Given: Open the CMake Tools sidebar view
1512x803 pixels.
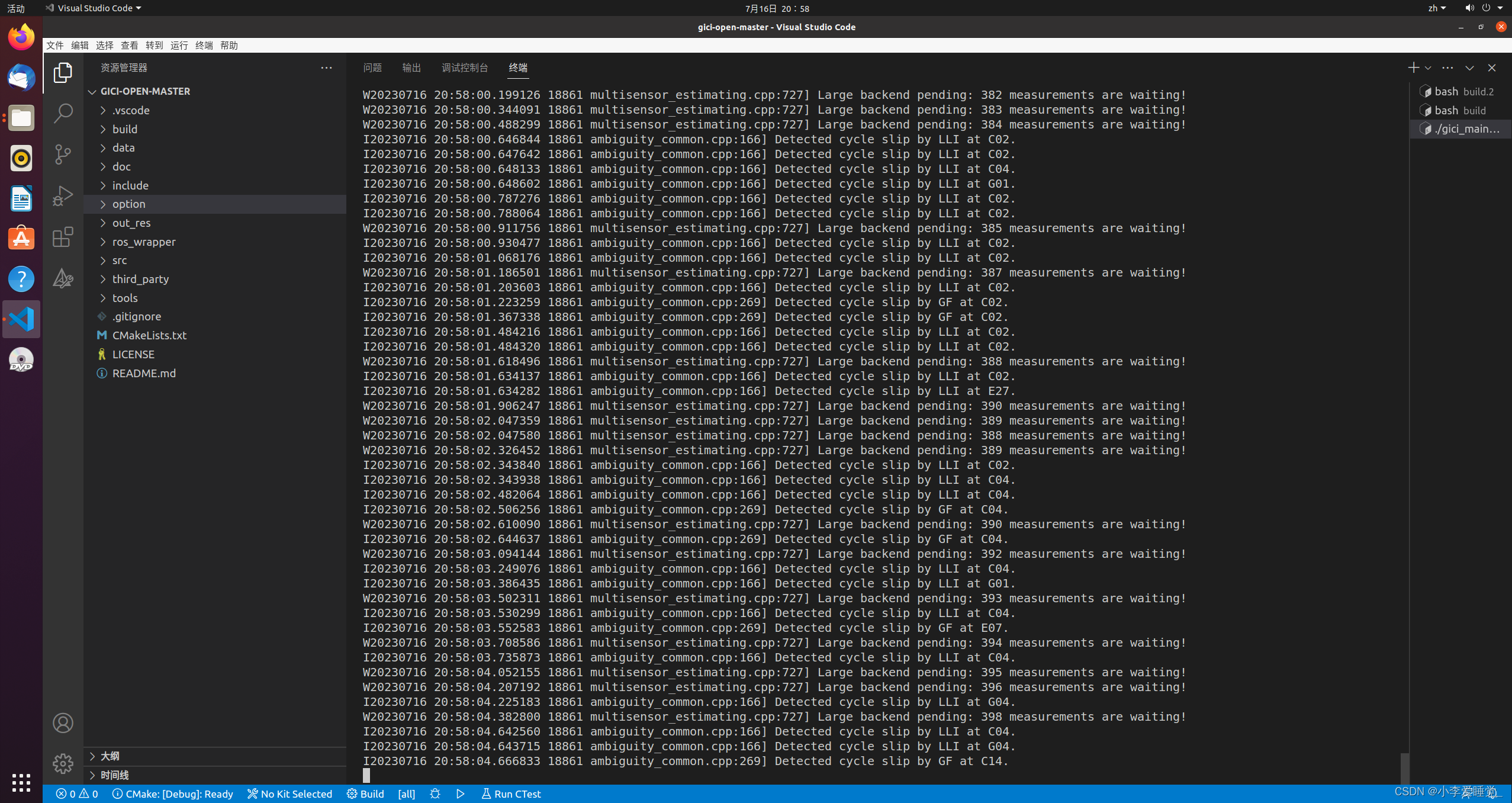Looking at the screenshot, I should coord(63,278).
